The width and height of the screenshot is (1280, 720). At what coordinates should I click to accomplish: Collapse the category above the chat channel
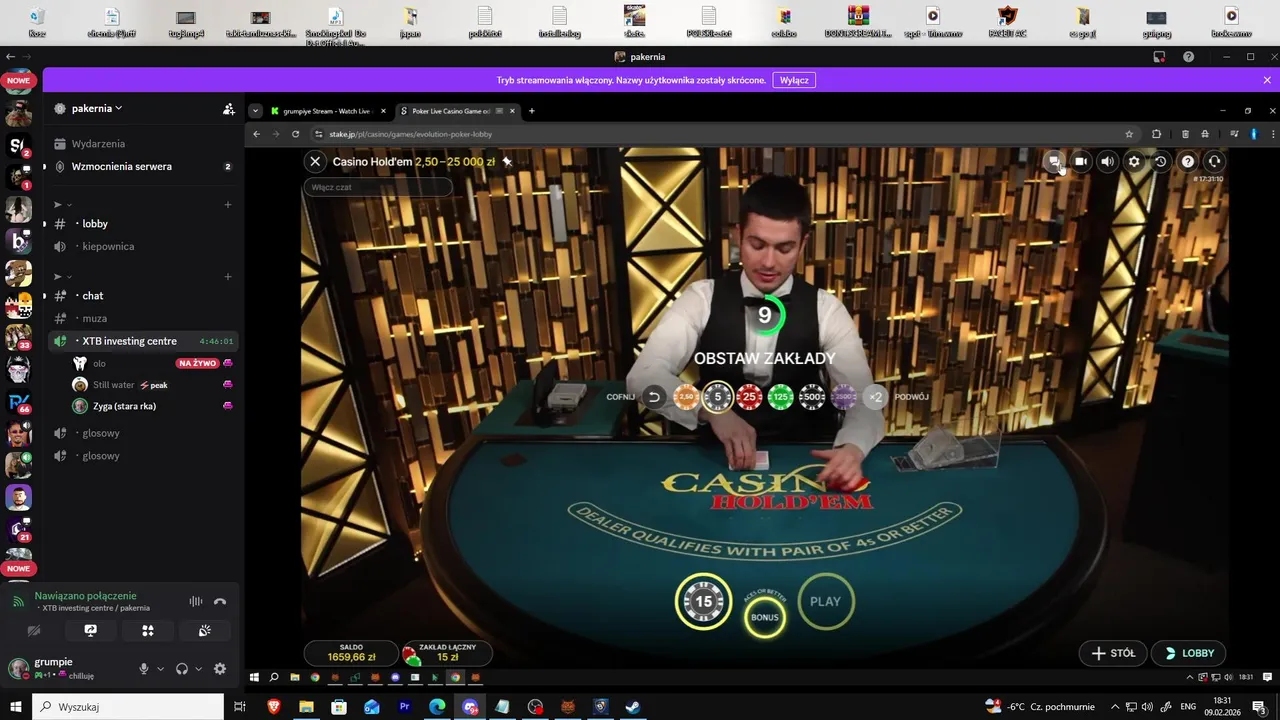click(62, 277)
